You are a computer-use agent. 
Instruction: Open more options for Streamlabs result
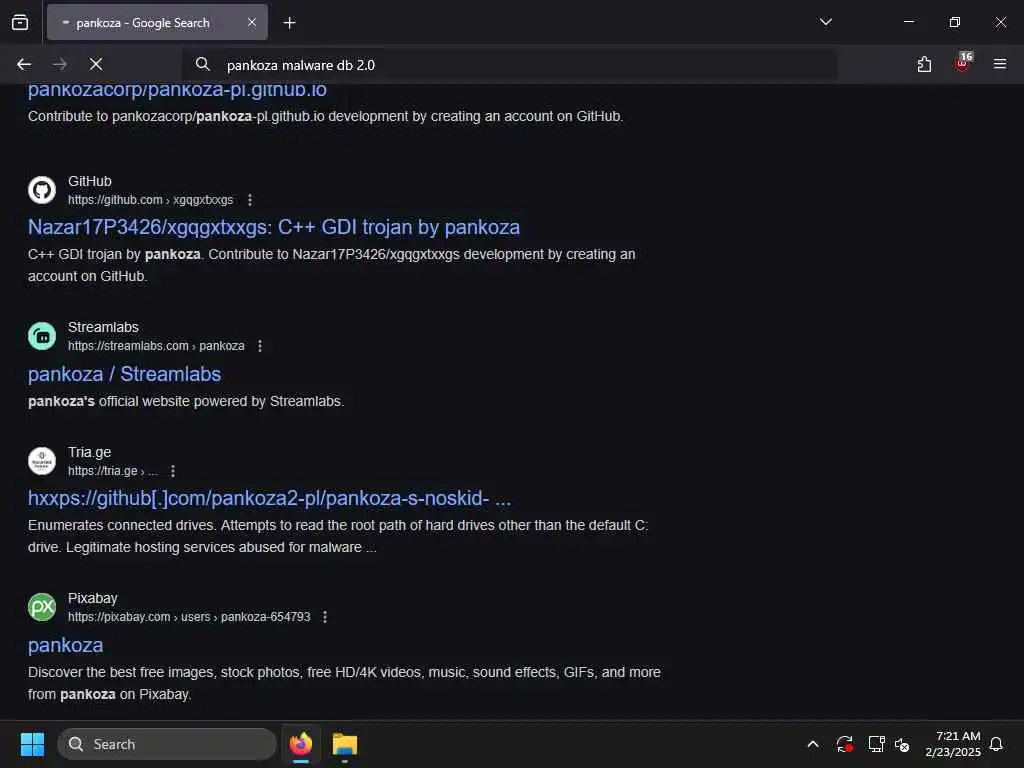(260, 346)
